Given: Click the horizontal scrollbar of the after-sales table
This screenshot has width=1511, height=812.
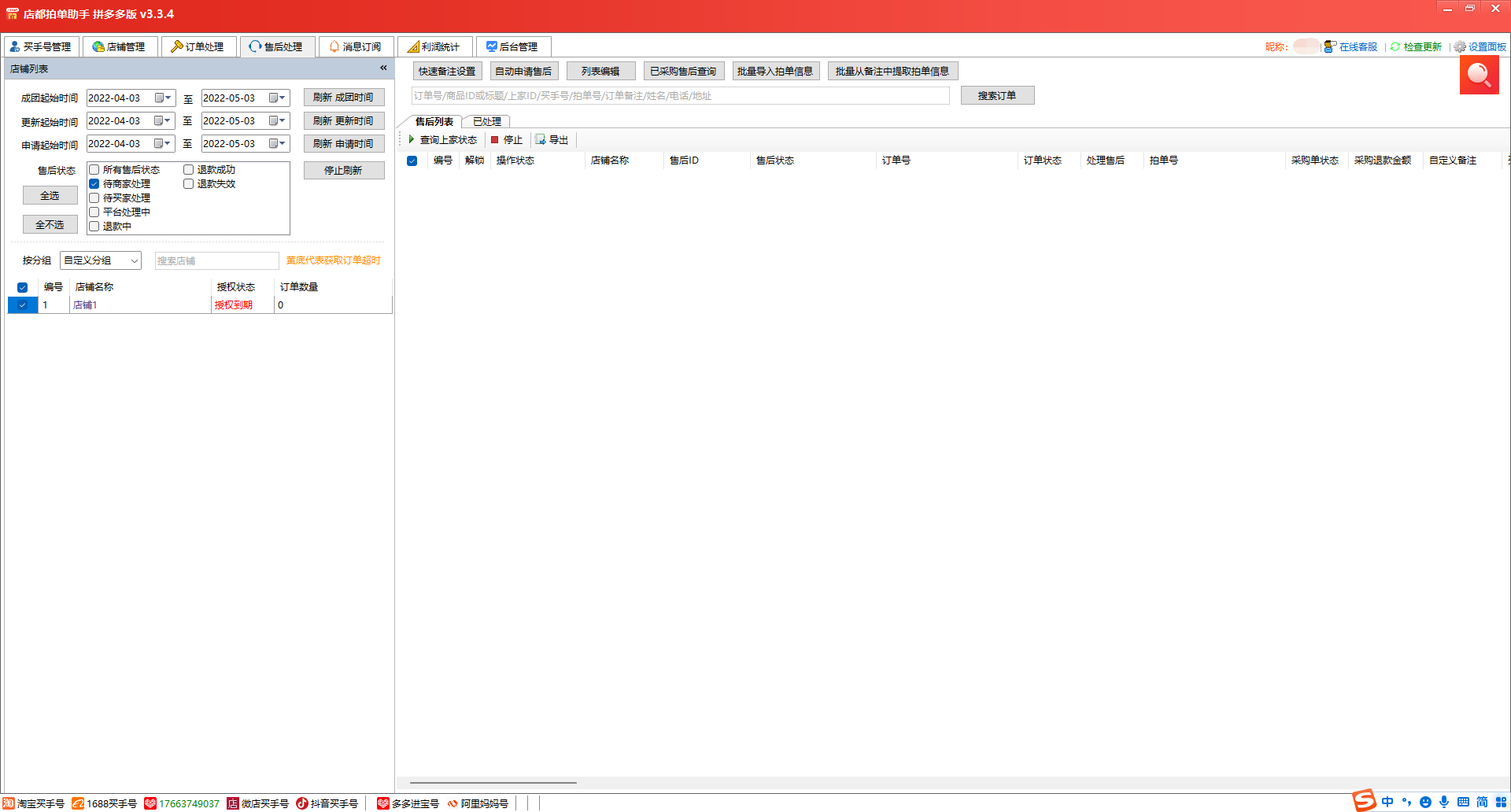Looking at the screenshot, I should pos(493,783).
